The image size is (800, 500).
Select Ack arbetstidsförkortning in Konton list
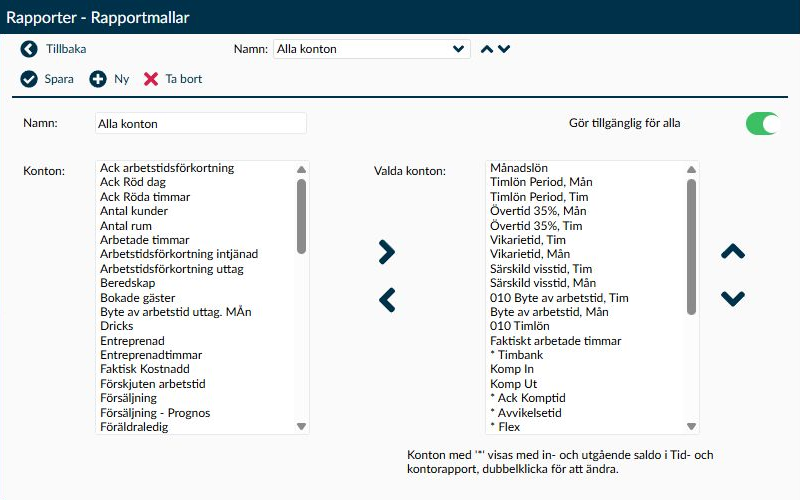tap(167, 168)
